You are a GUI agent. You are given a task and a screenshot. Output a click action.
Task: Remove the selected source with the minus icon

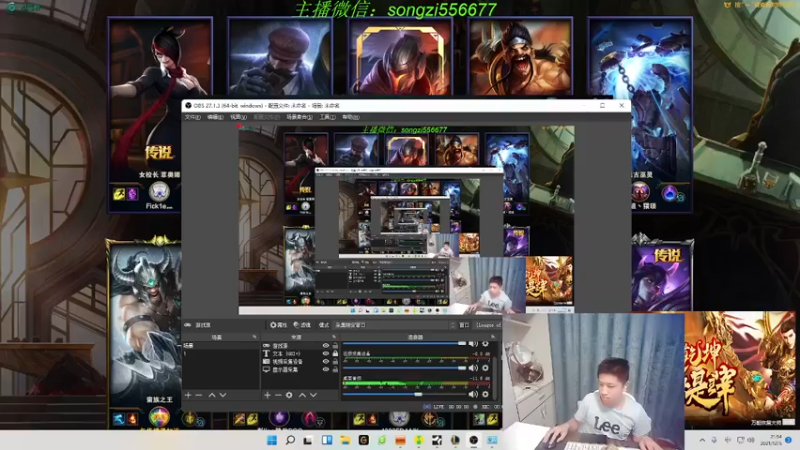click(x=278, y=395)
